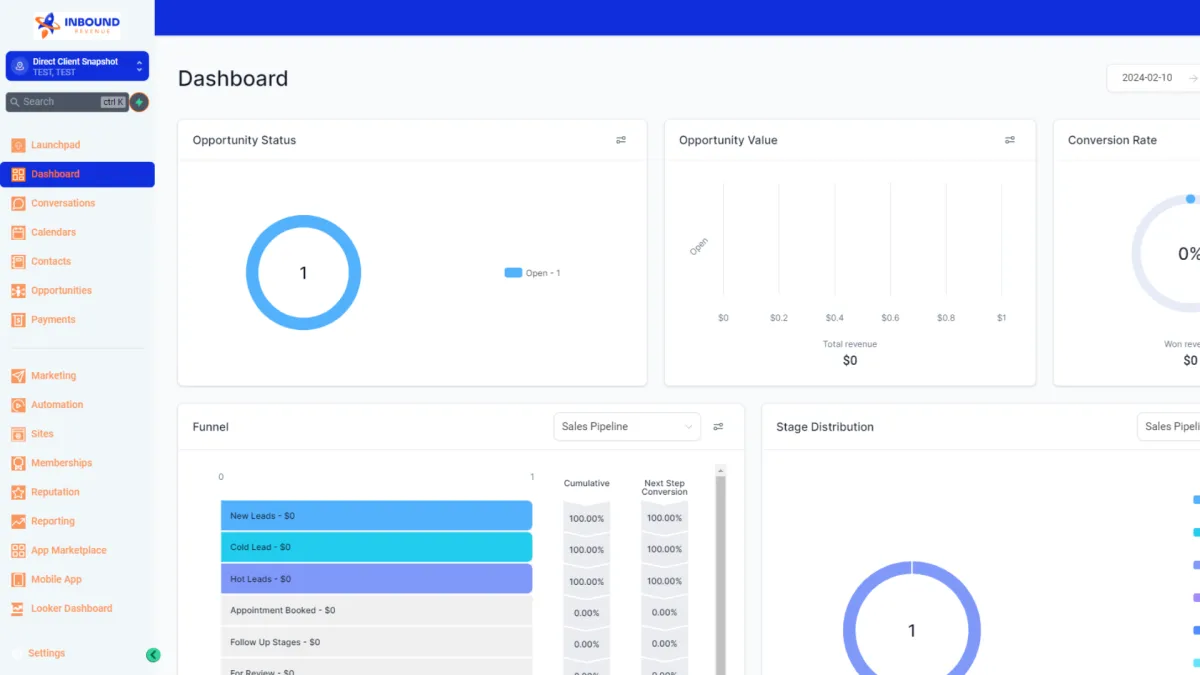Click the Appointment Booked - $0 funnel row

(376, 610)
